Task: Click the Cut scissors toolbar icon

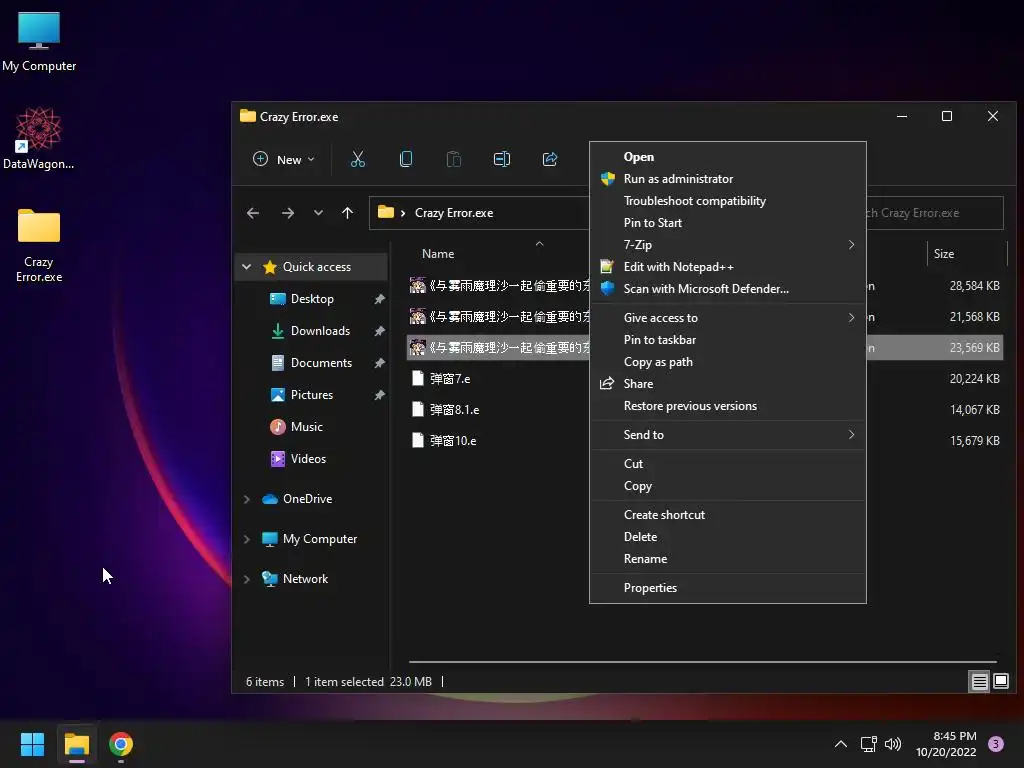Action: click(x=358, y=159)
